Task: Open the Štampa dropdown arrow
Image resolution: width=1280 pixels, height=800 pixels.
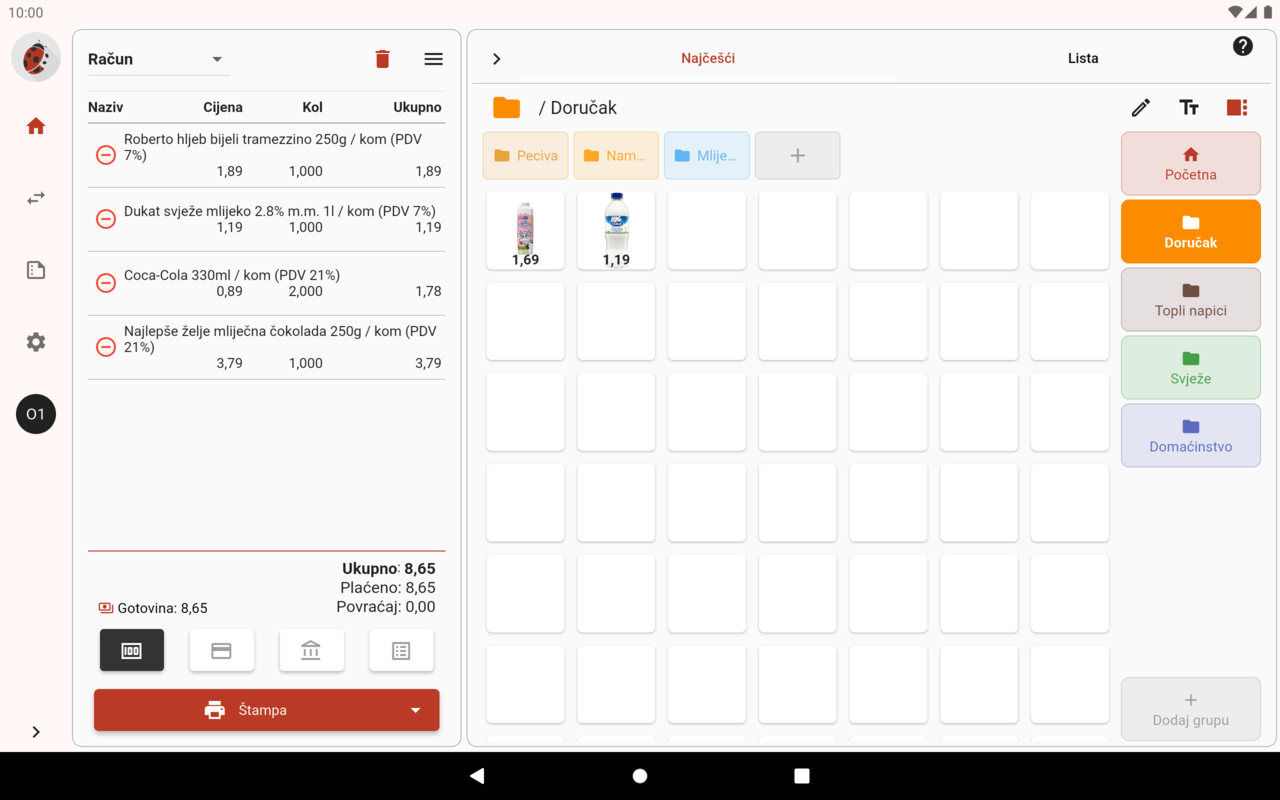Action: 416,710
